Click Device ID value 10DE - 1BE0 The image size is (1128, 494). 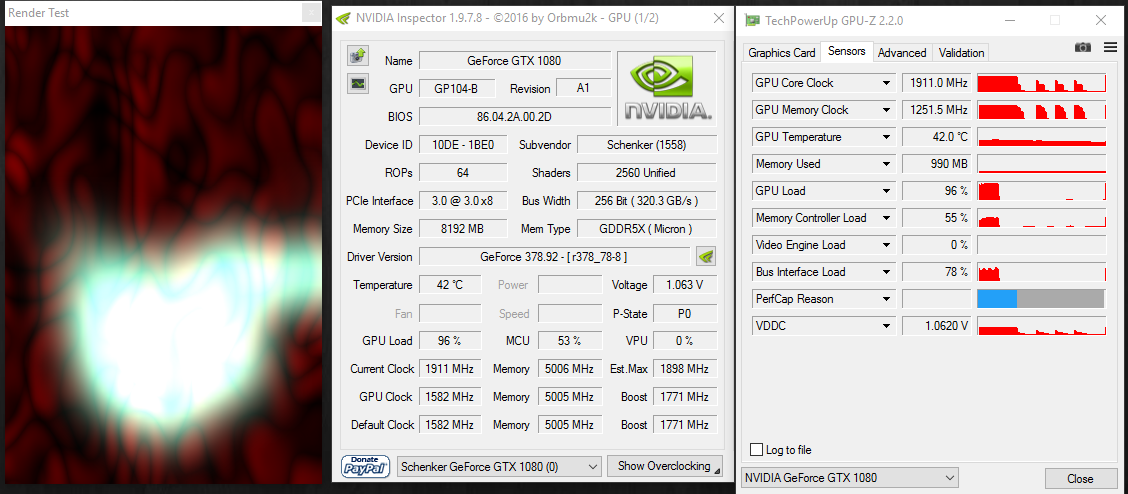[463, 145]
